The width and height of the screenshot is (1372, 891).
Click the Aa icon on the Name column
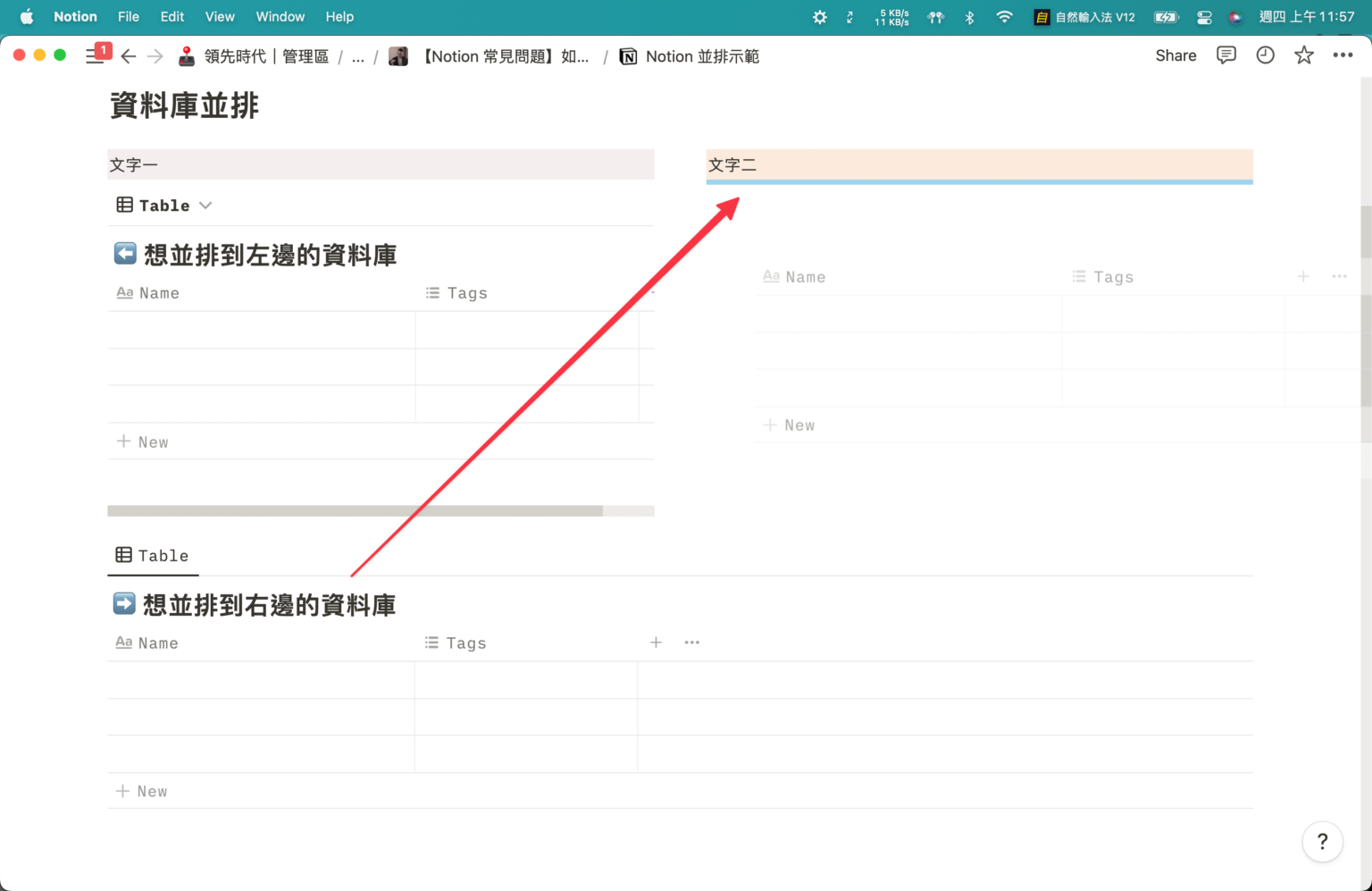123,292
